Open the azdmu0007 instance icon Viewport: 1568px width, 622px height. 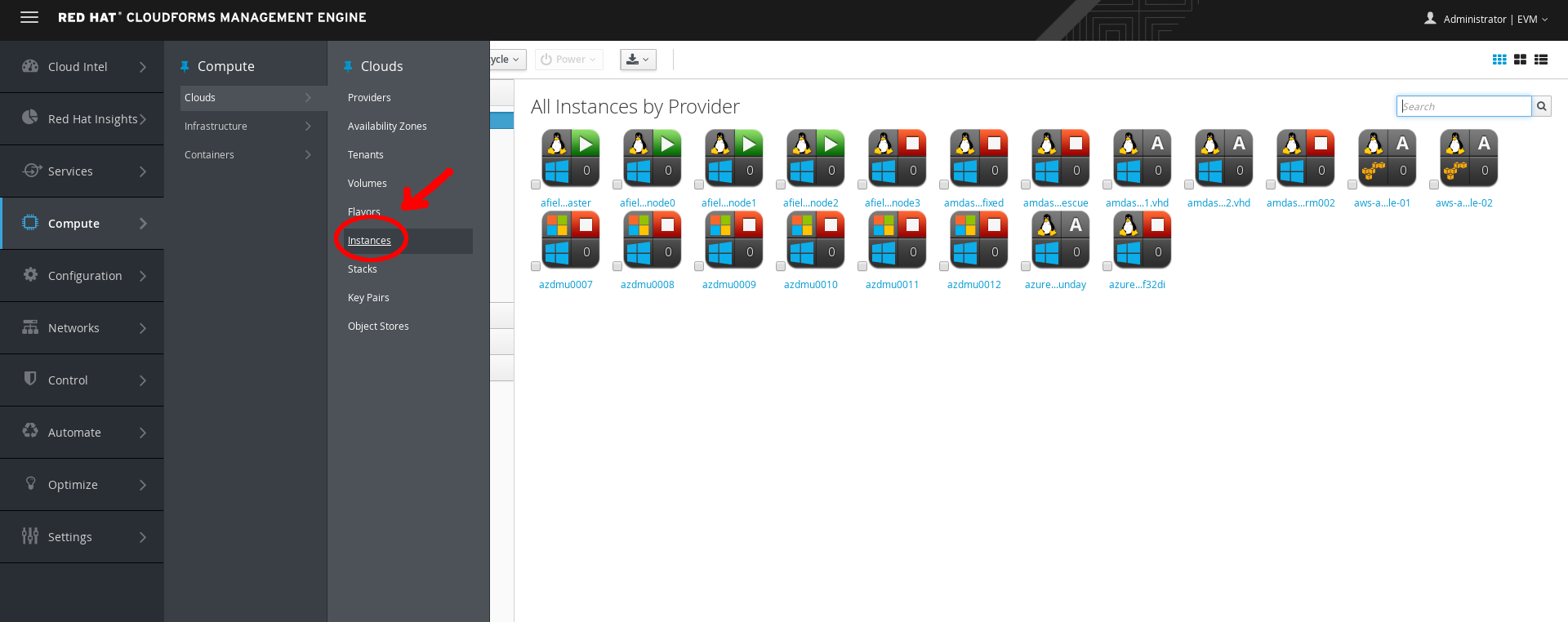tap(570, 240)
